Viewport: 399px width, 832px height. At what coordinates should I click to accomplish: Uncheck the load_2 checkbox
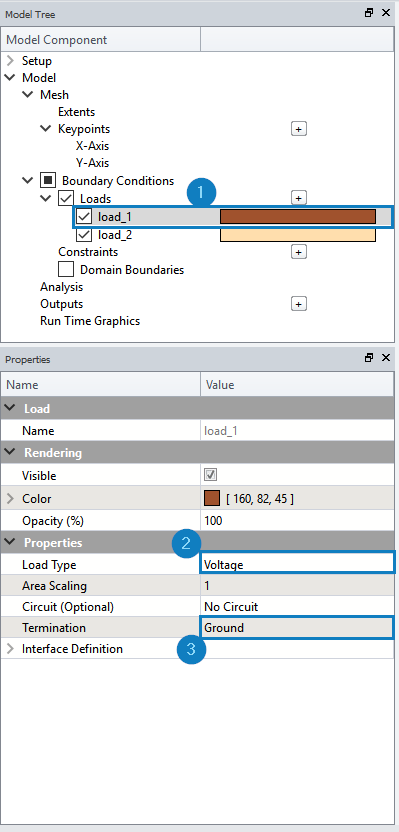coord(84,235)
